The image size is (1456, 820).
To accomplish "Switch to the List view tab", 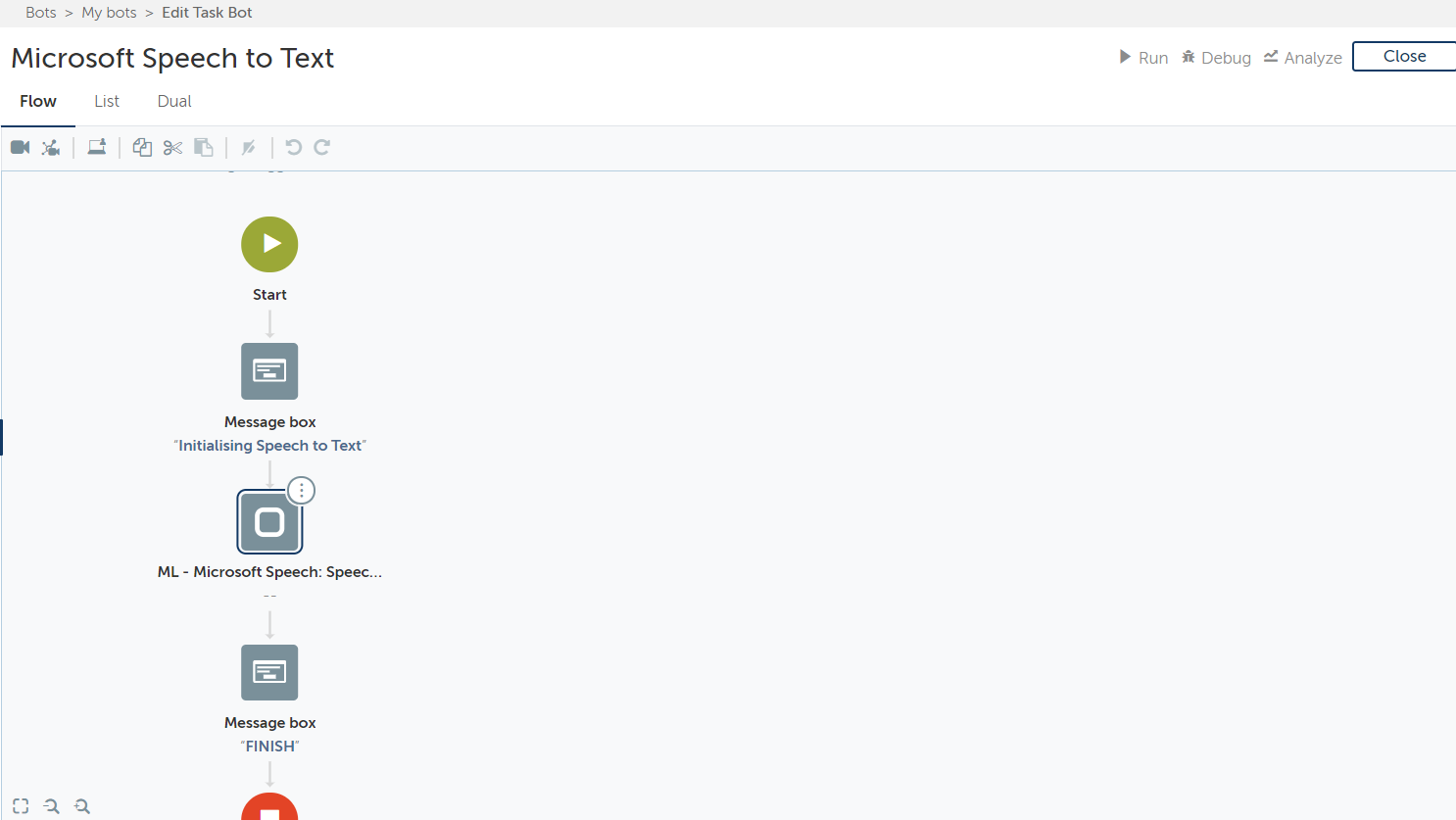I will click(107, 101).
